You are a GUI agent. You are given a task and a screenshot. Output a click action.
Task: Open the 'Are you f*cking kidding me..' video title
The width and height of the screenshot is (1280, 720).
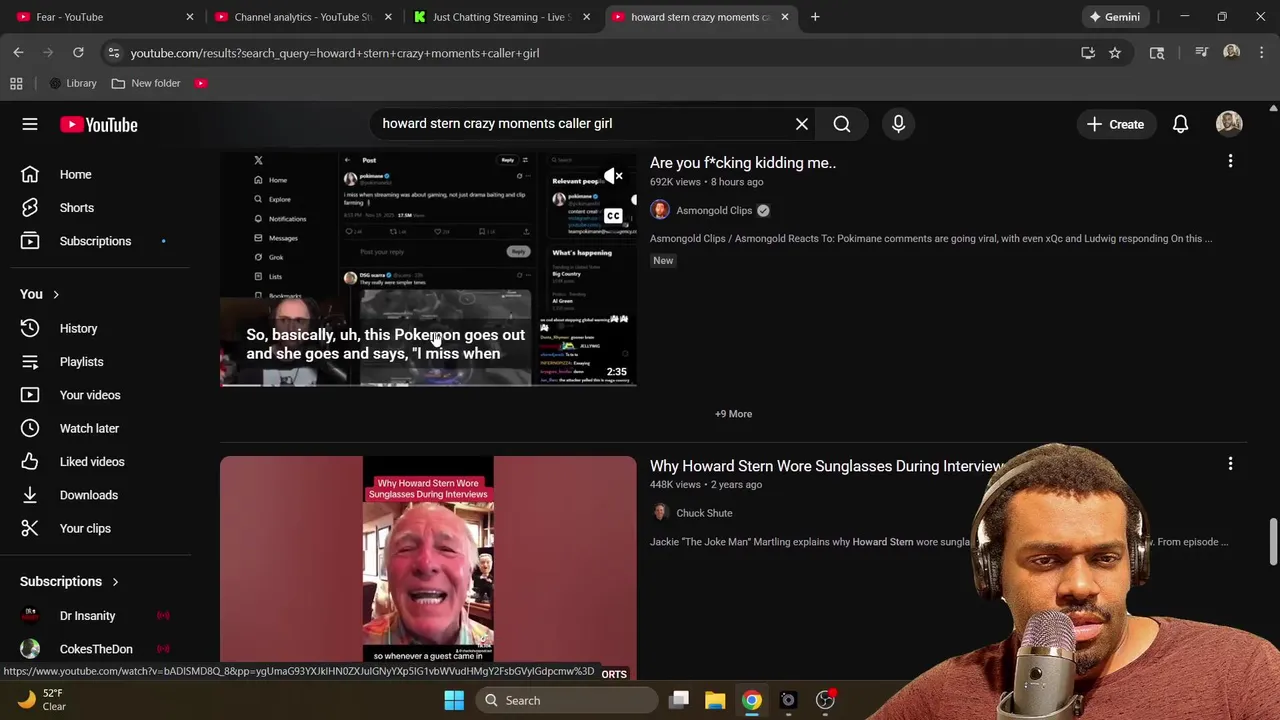[x=743, y=162]
